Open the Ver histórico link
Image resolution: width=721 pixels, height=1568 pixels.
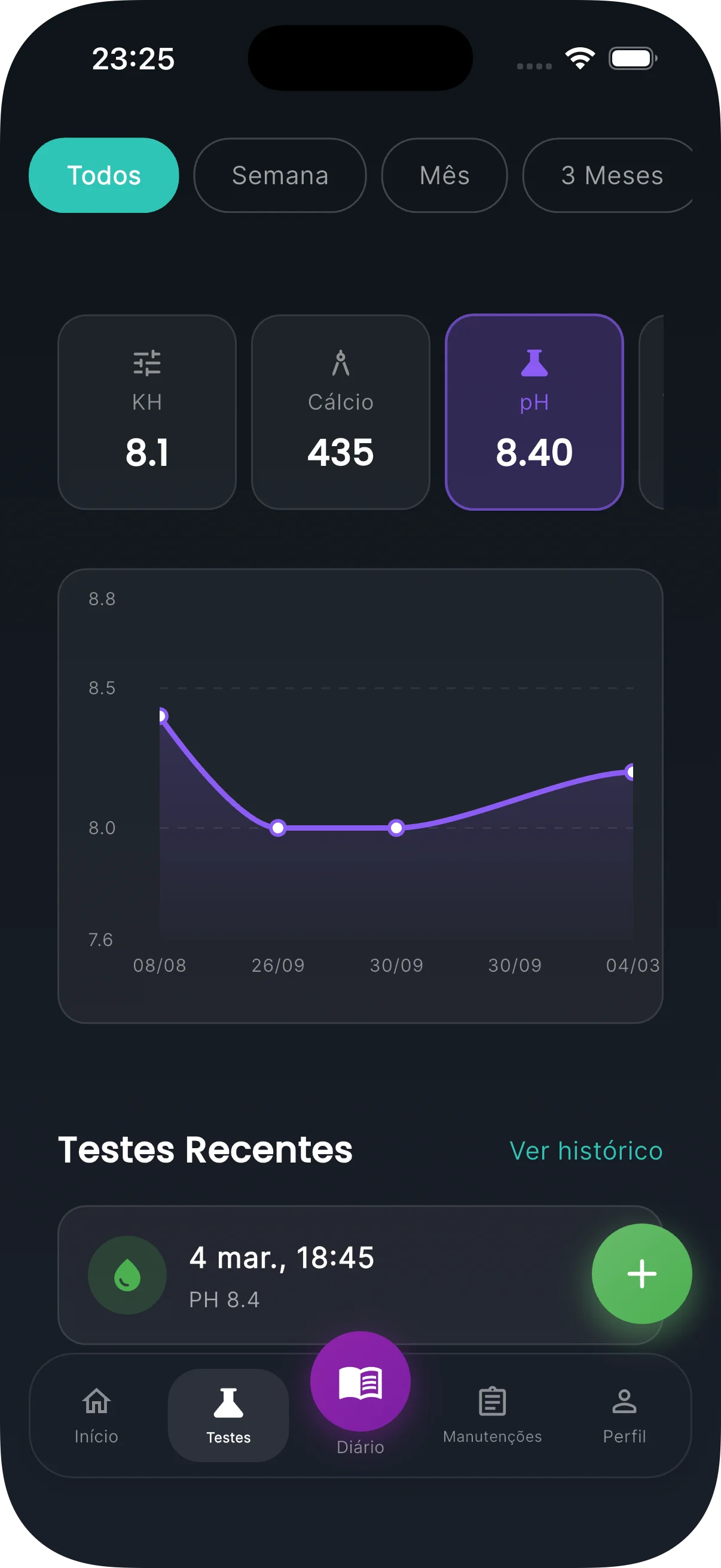(585, 1151)
